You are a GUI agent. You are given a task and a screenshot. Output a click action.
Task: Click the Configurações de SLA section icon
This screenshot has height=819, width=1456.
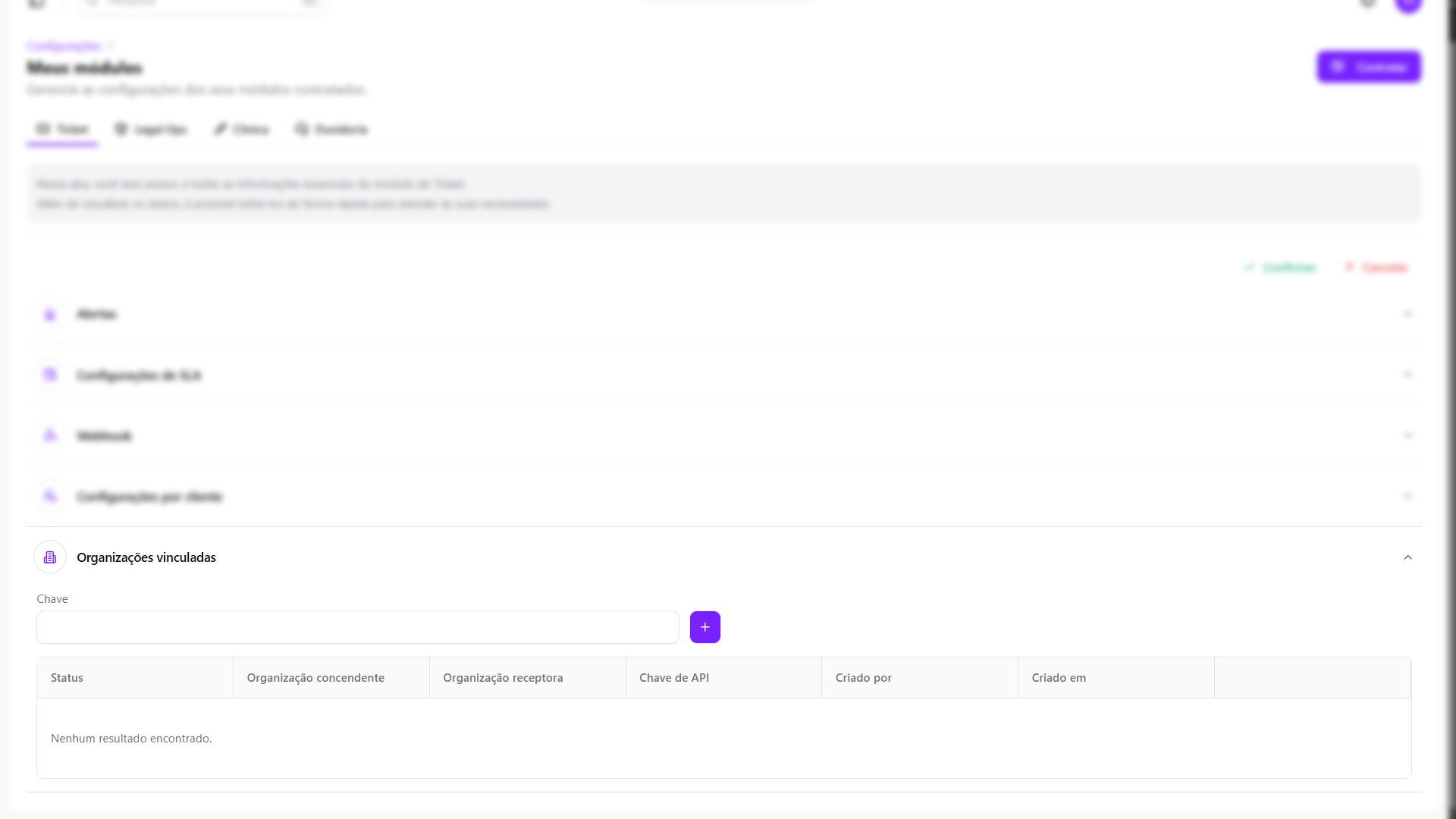tap(50, 375)
